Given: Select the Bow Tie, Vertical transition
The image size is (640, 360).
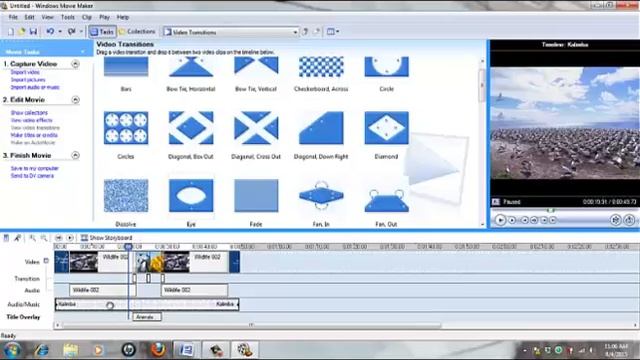Looking at the screenshot, I should 256,67.
